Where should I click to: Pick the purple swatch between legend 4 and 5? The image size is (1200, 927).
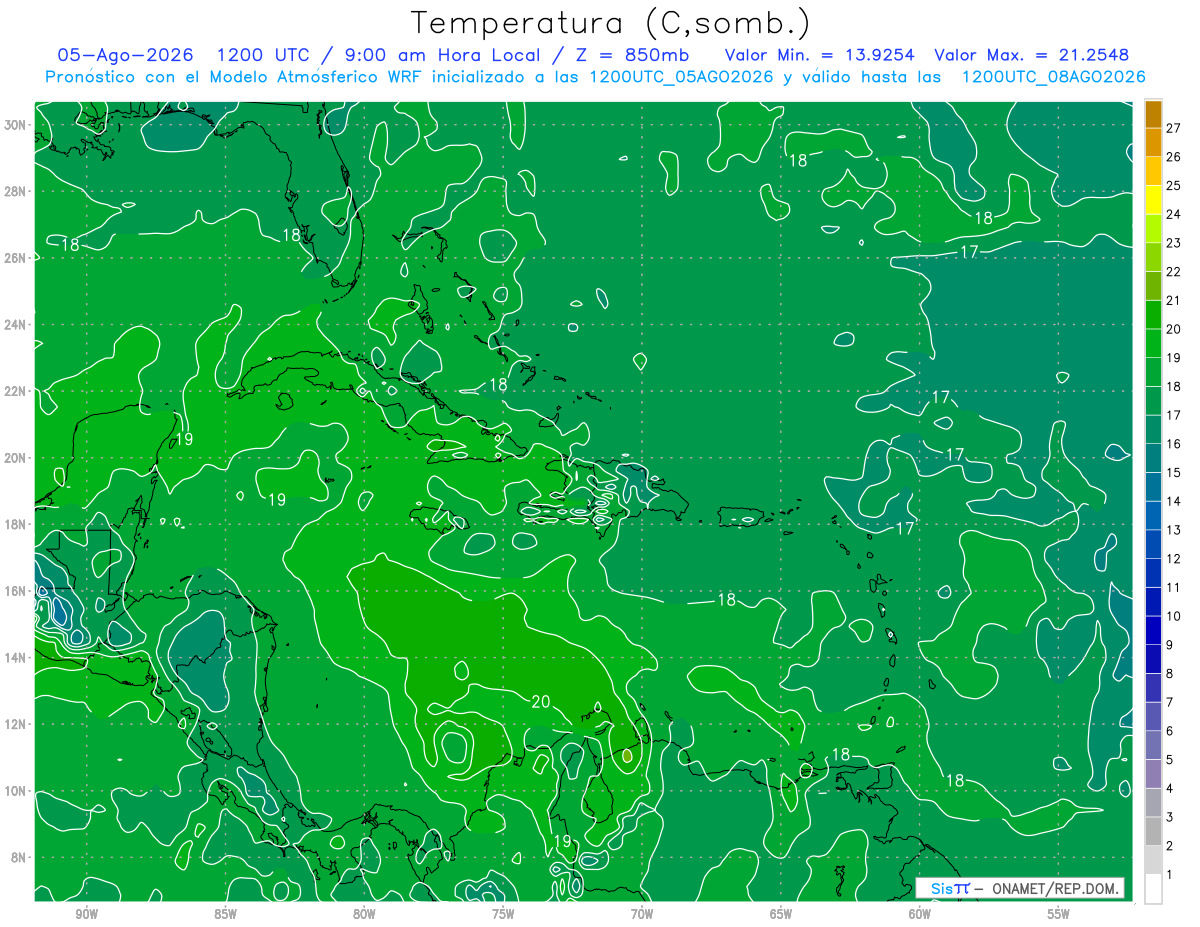(1153, 774)
